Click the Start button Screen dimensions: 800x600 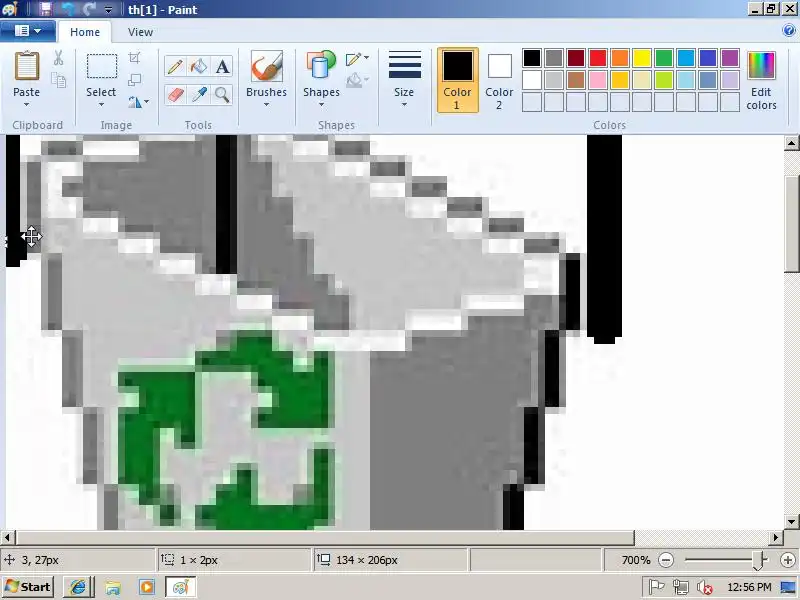pos(29,587)
